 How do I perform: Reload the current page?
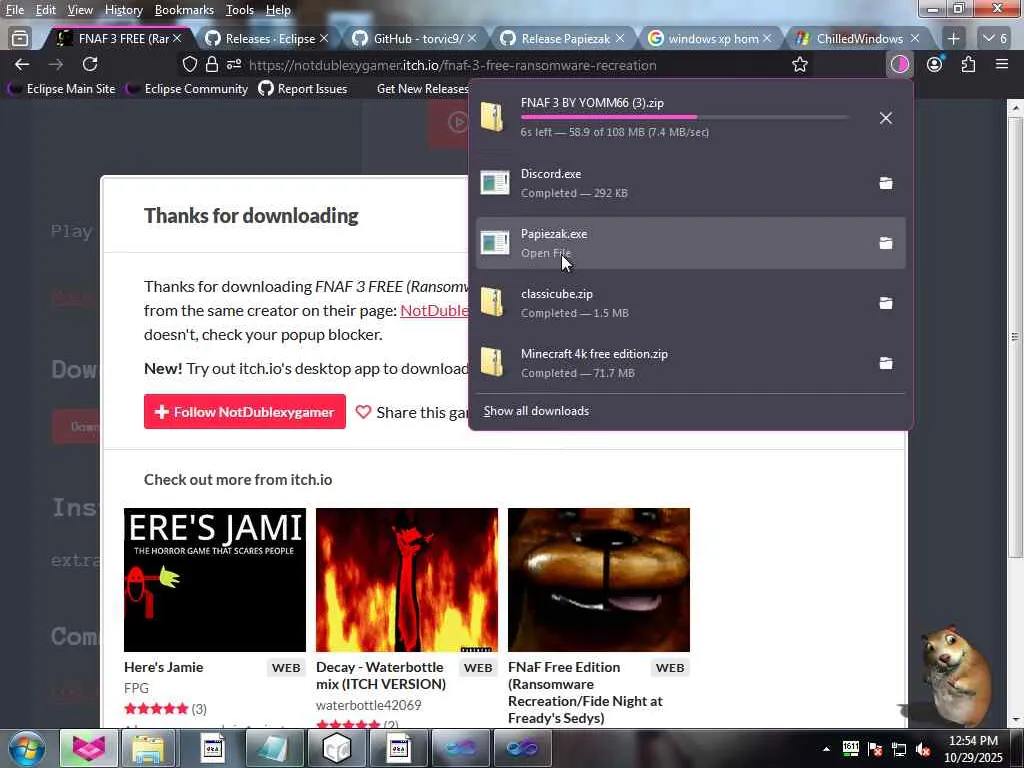click(x=90, y=64)
